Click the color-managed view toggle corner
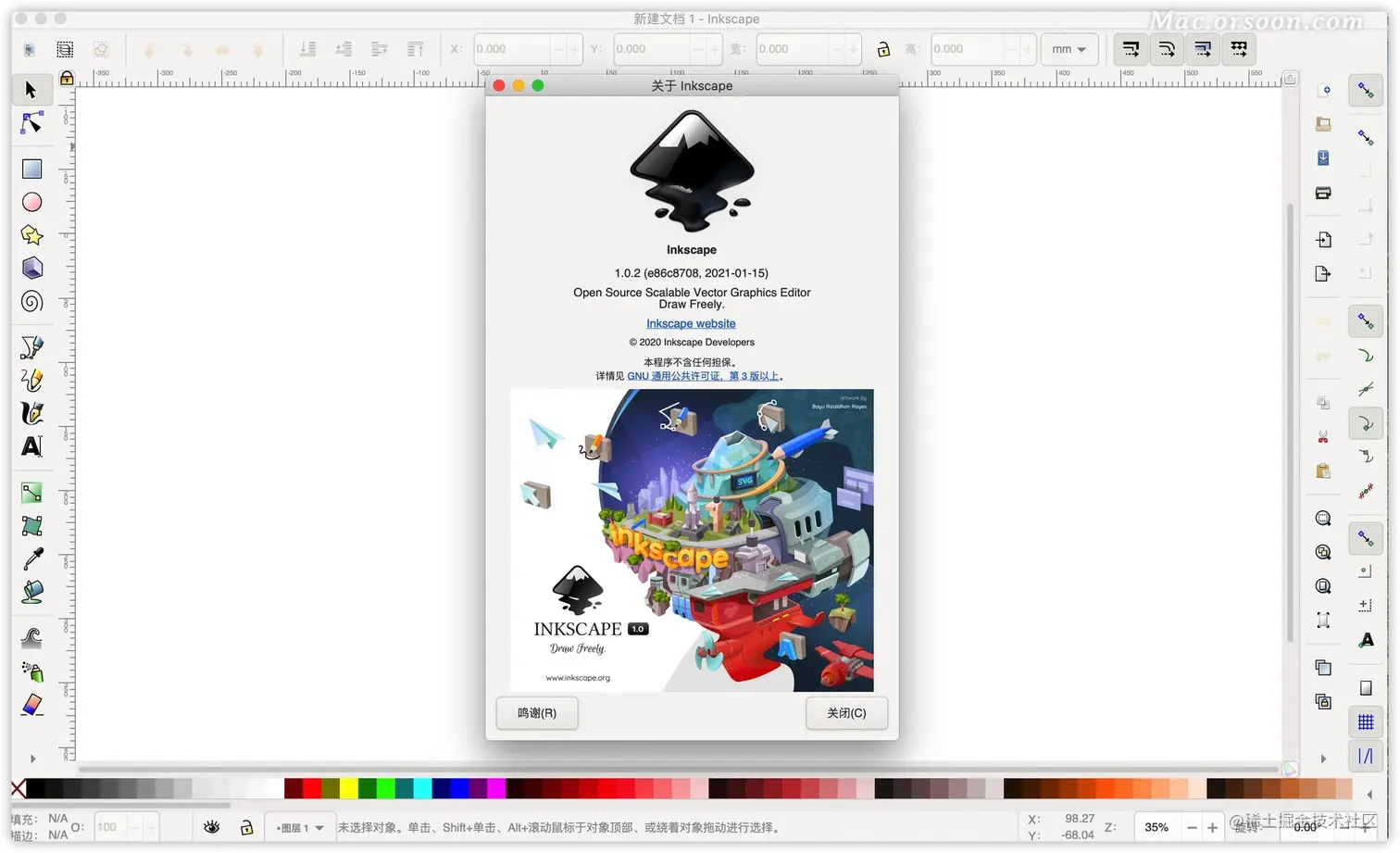The width and height of the screenshot is (1400, 853). pyautogui.click(x=1290, y=769)
